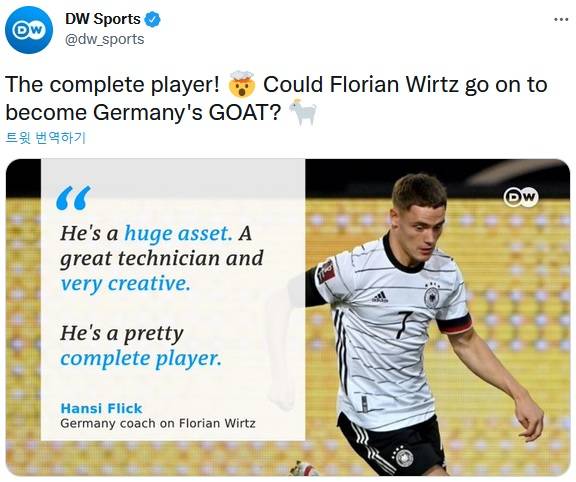This screenshot has height=482, width=576.
Task: Click the DW Sports account name
Action: coord(102,19)
